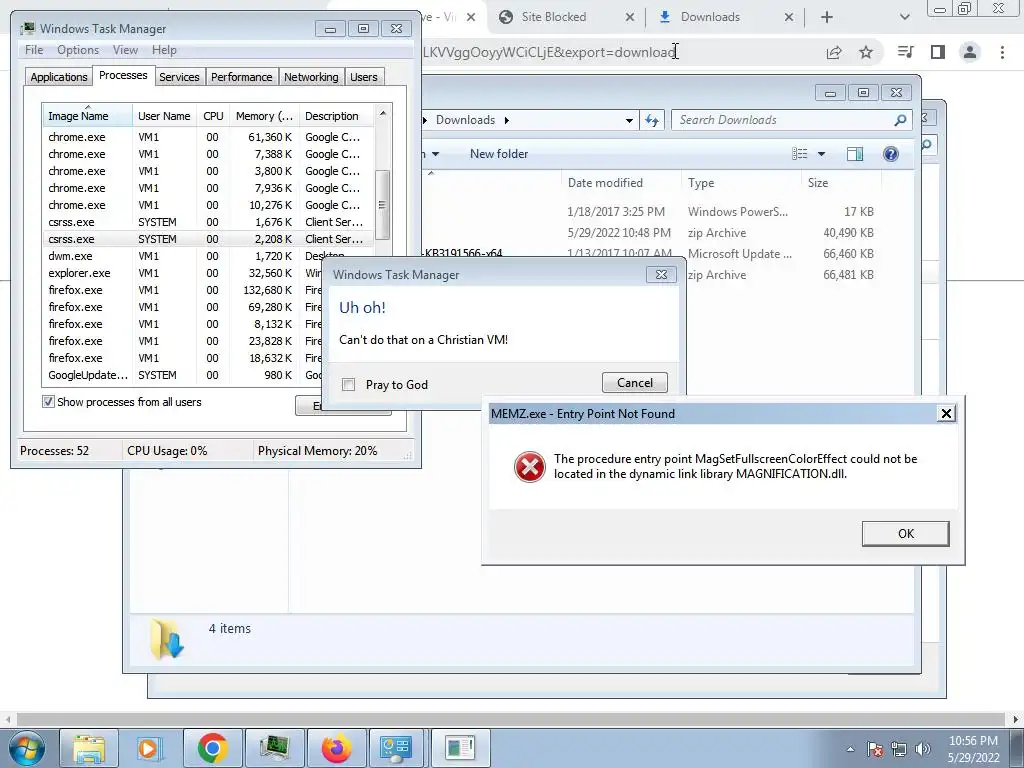Select the dwm.exe process row

click(208, 256)
